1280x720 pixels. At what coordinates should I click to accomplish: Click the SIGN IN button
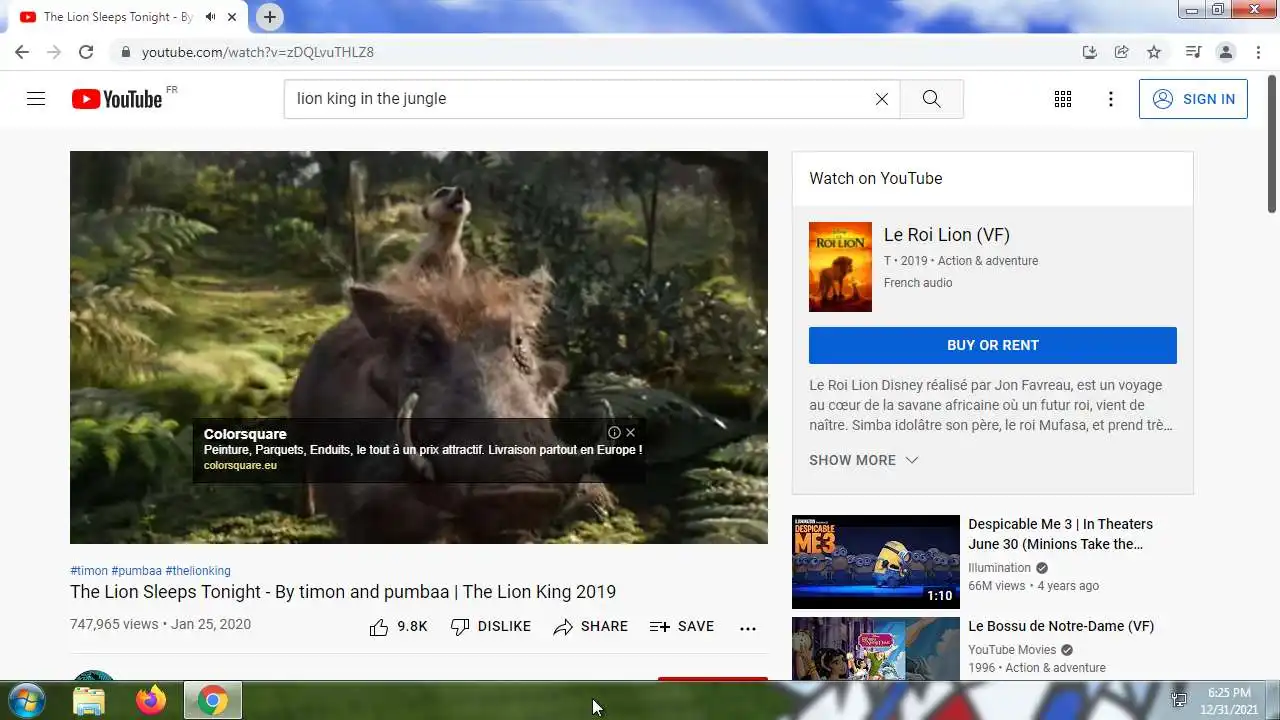[x=1193, y=99]
